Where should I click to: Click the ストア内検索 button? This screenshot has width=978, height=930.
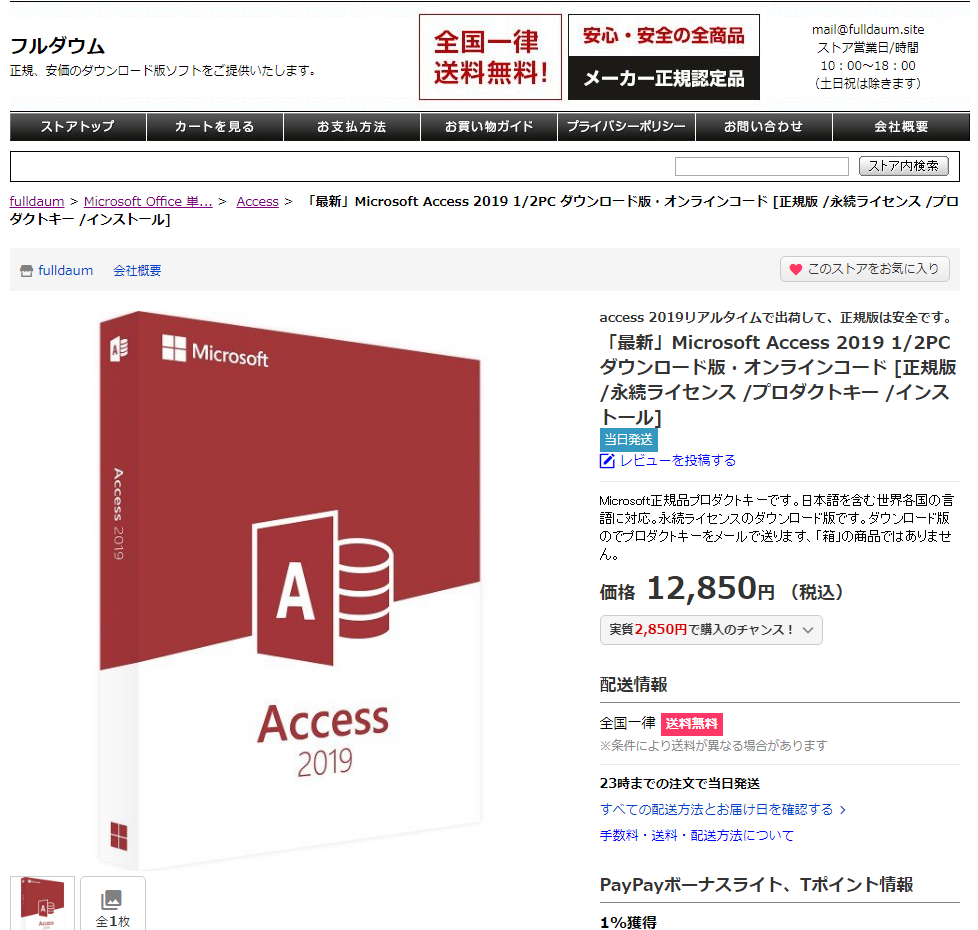[904, 166]
